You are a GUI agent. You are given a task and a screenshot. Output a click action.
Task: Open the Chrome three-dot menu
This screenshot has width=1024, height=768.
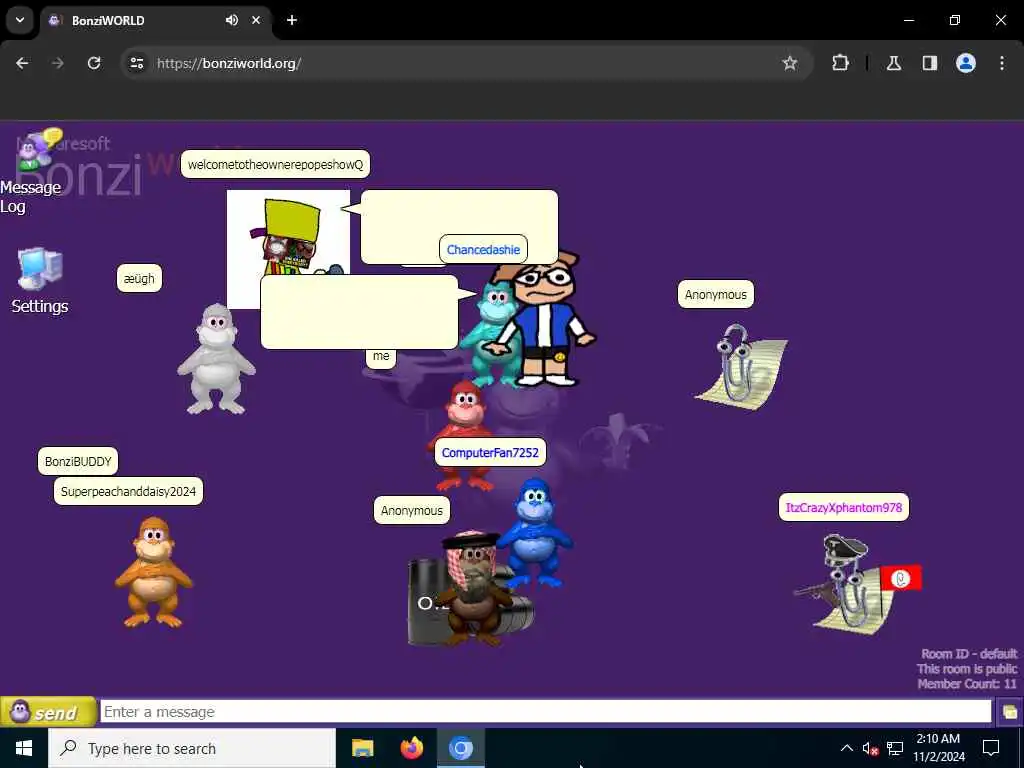(x=1002, y=63)
